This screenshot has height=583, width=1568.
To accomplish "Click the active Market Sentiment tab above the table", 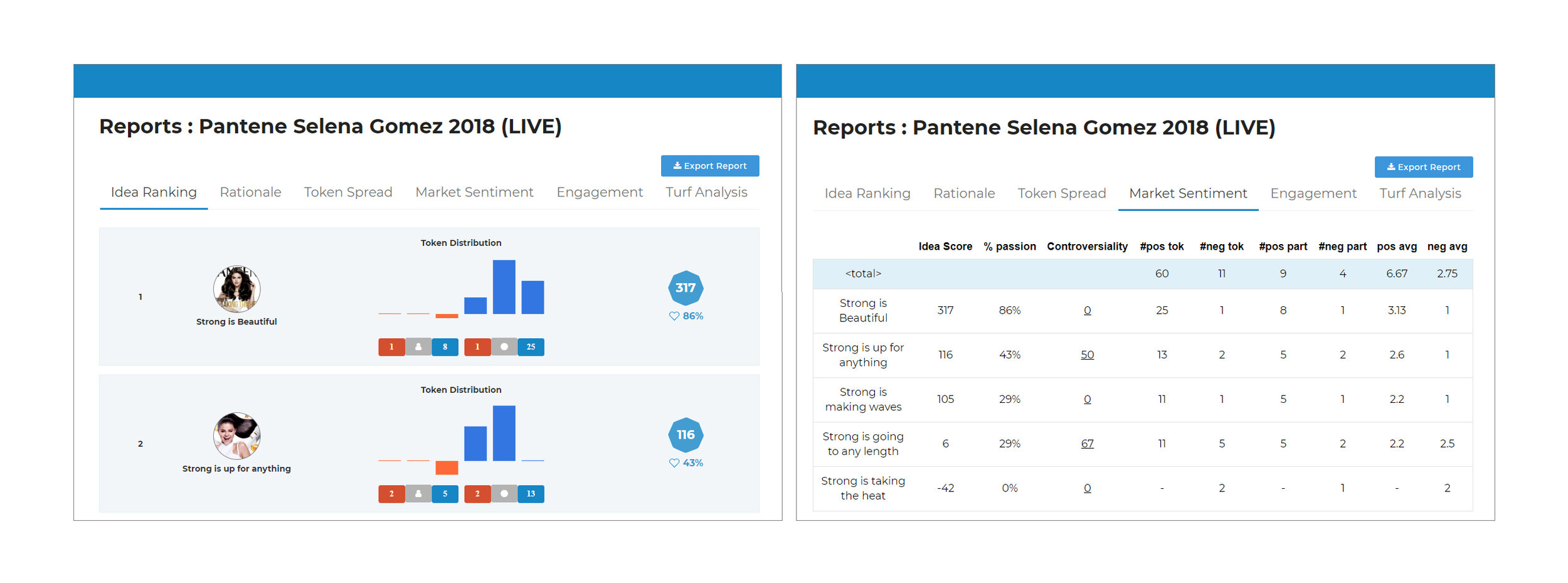I will (1188, 193).
